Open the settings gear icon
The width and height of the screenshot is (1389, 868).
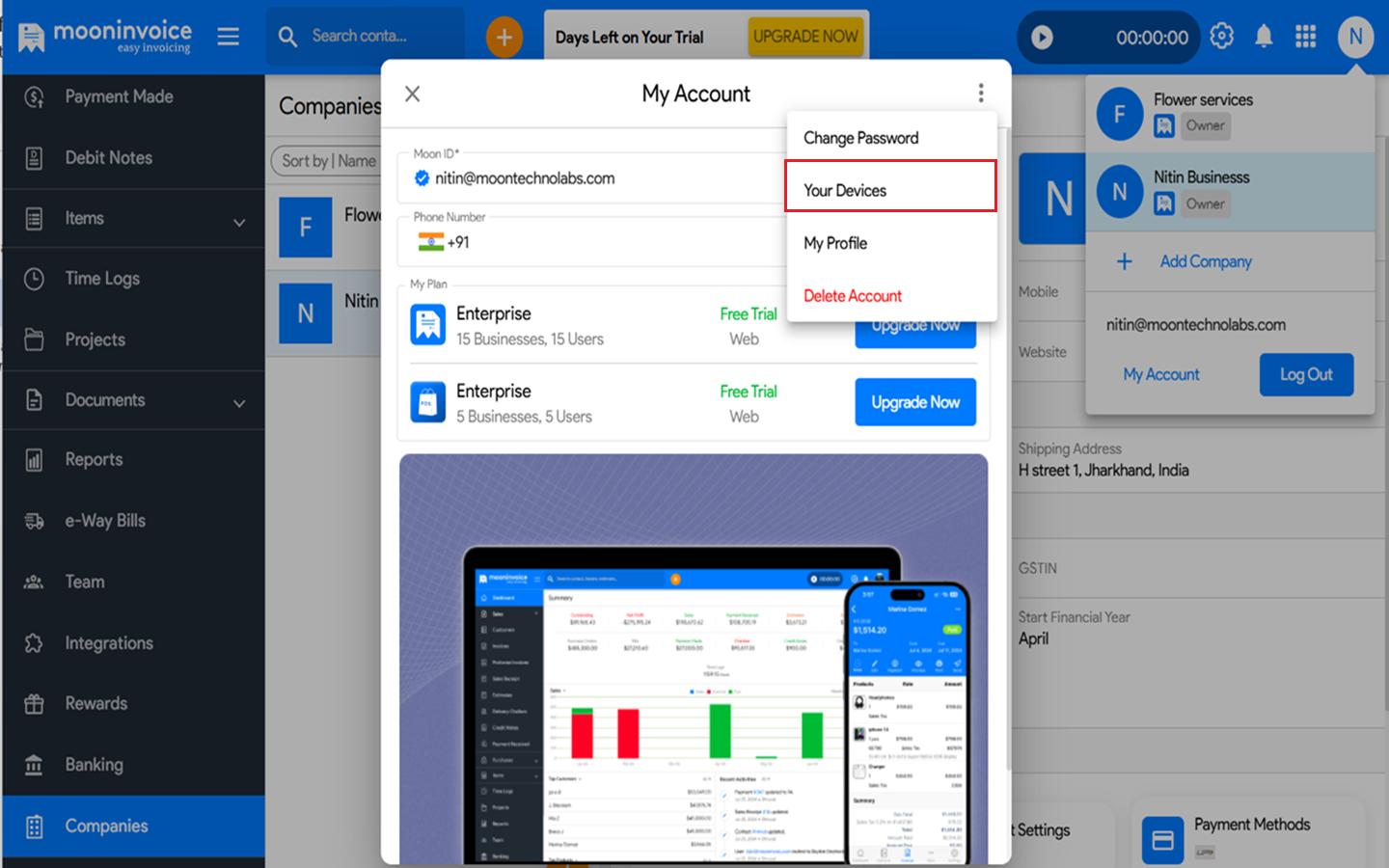pyautogui.click(x=1222, y=37)
